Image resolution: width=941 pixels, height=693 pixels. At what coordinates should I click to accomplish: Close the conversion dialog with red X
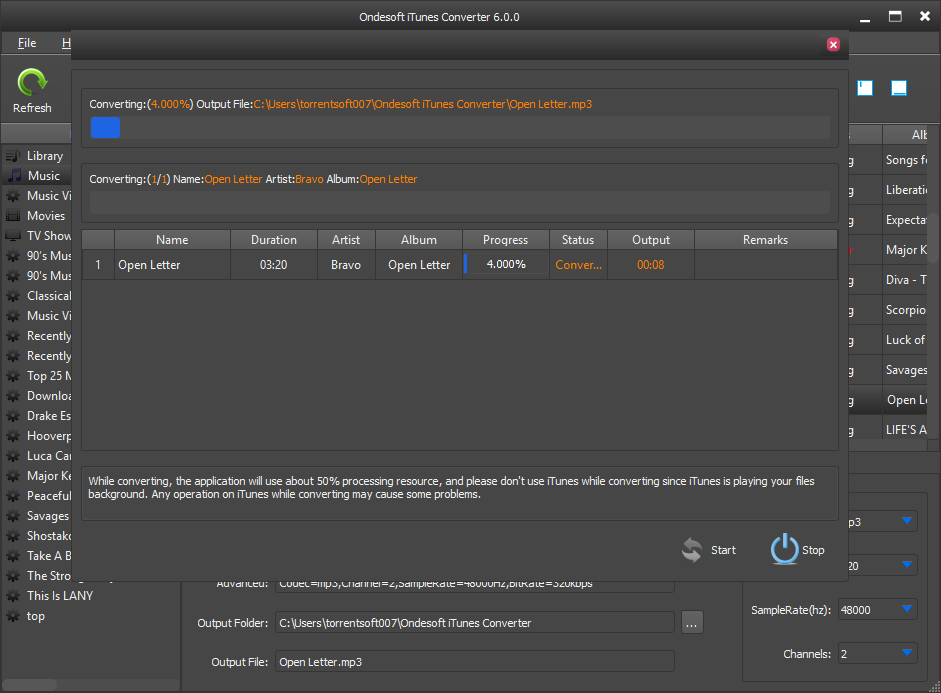pyautogui.click(x=833, y=44)
